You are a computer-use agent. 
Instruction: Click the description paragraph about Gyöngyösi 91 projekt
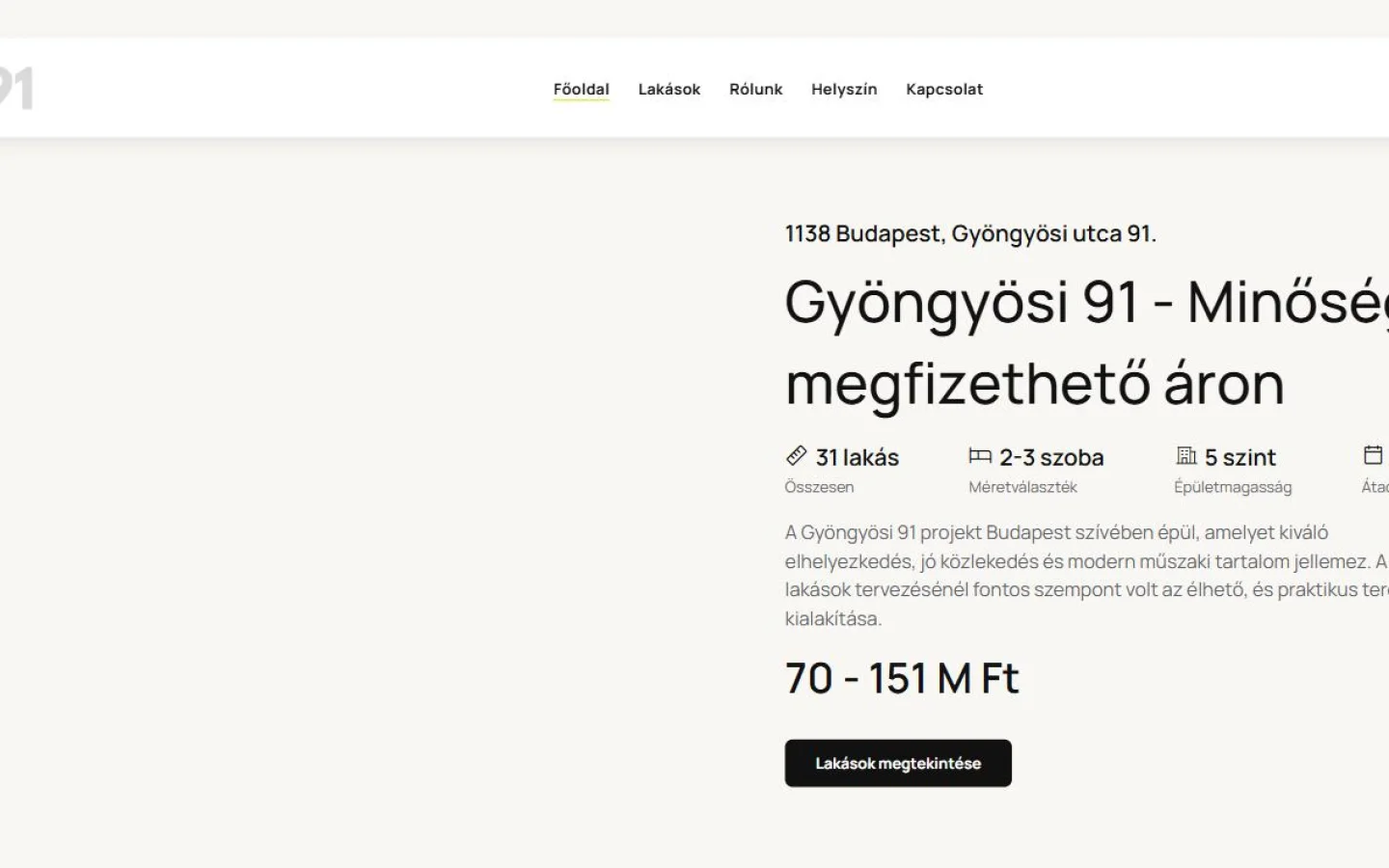(x=1087, y=575)
